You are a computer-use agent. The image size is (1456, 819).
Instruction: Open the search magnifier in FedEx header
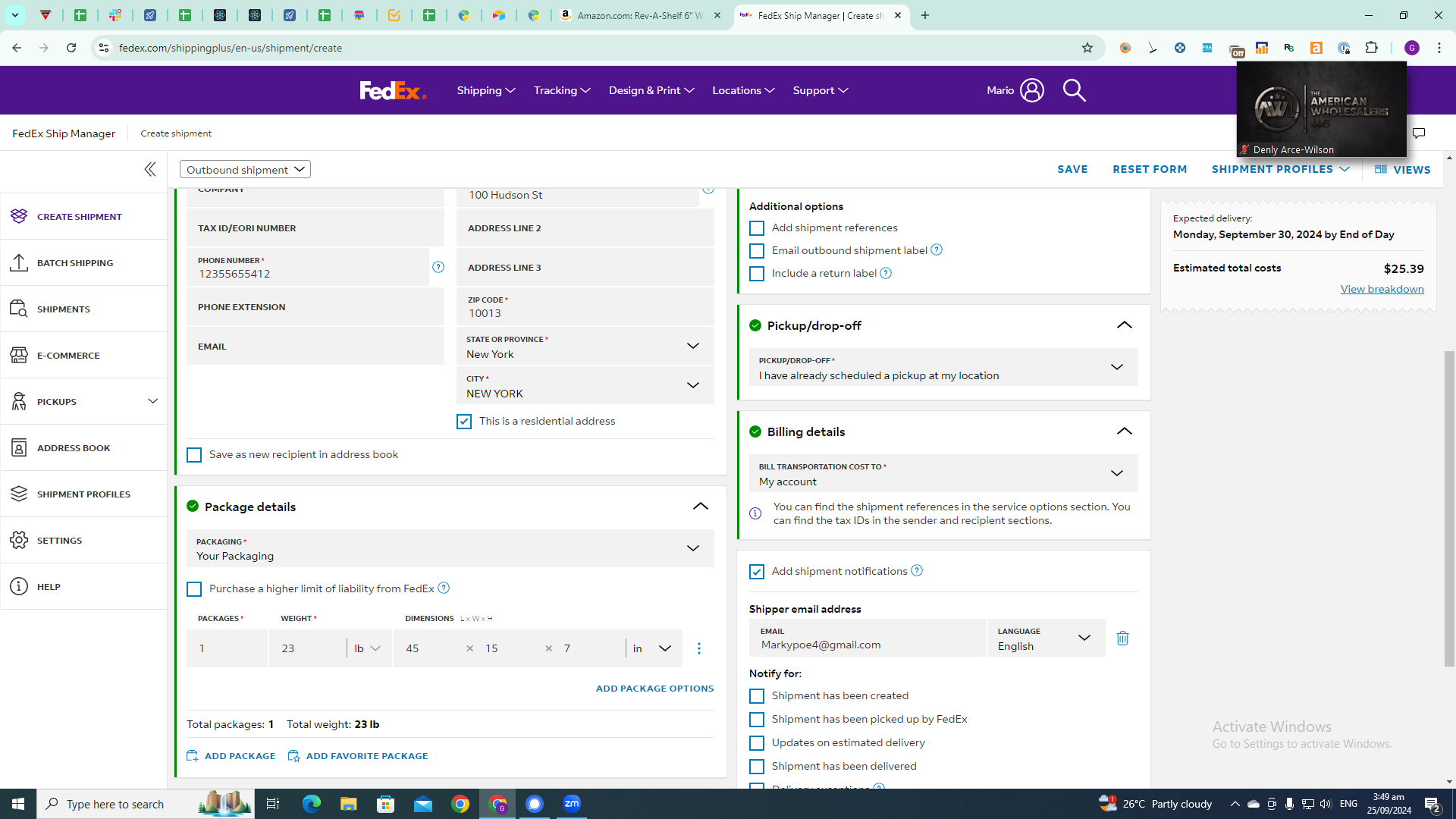click(x=1074, y=90)
